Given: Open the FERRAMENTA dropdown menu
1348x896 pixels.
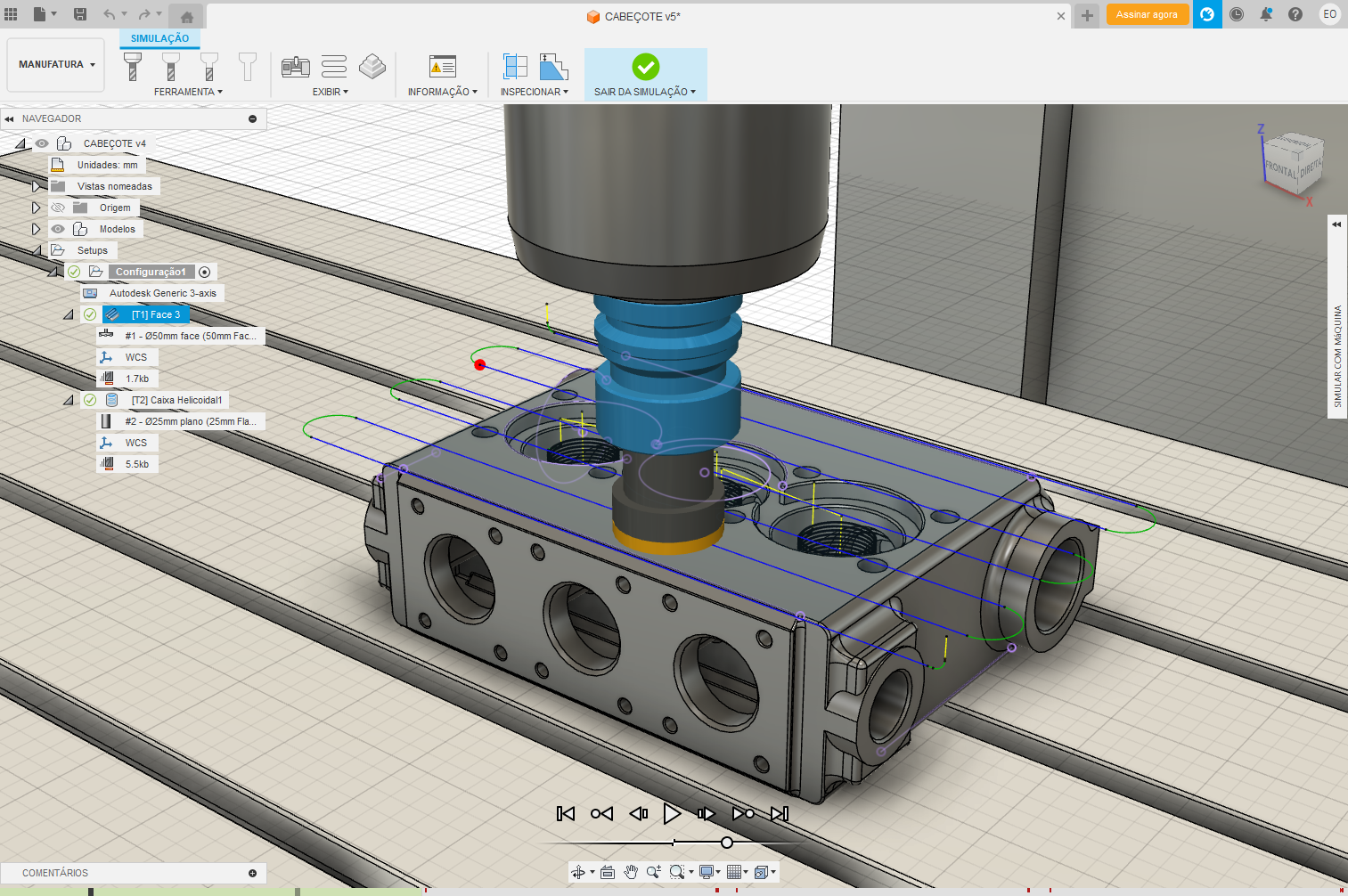Looking at the screenshot, I should pos(188,92).
